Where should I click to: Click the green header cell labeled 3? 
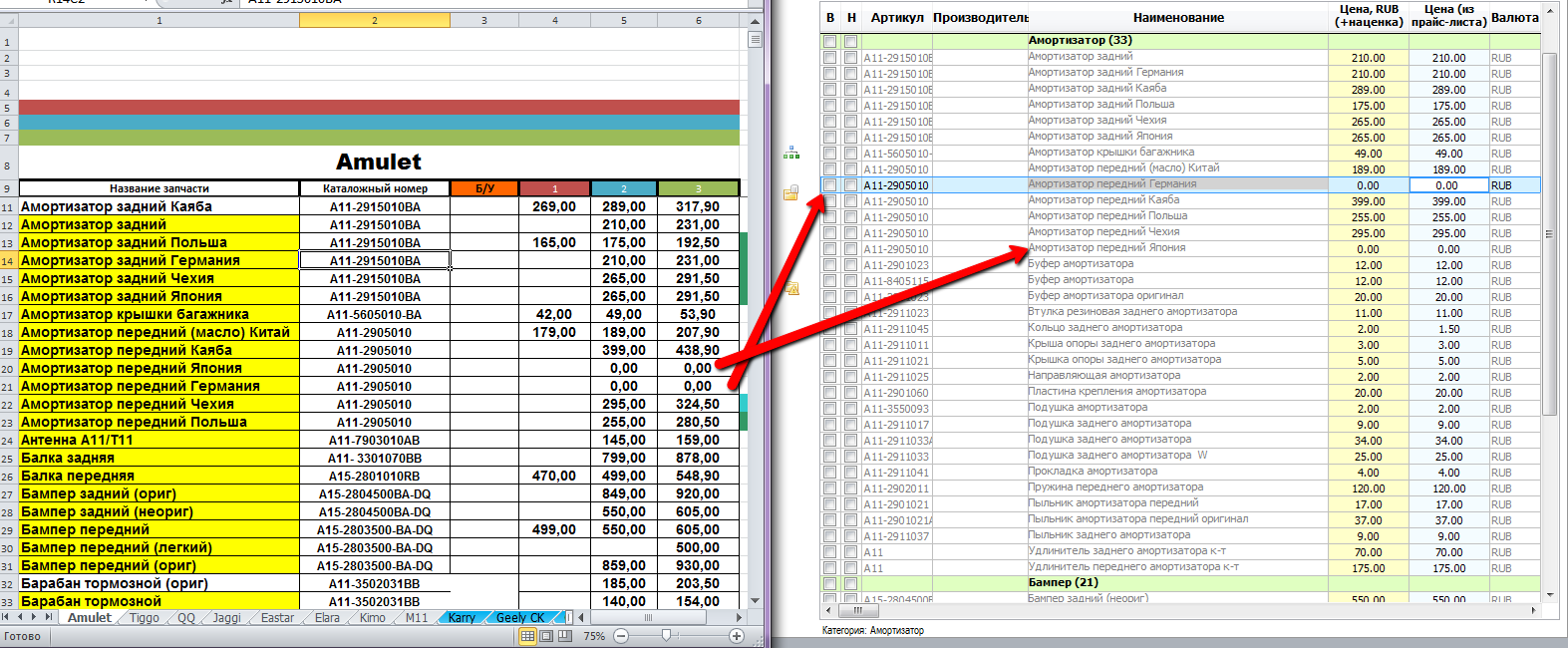click(699, 188)
